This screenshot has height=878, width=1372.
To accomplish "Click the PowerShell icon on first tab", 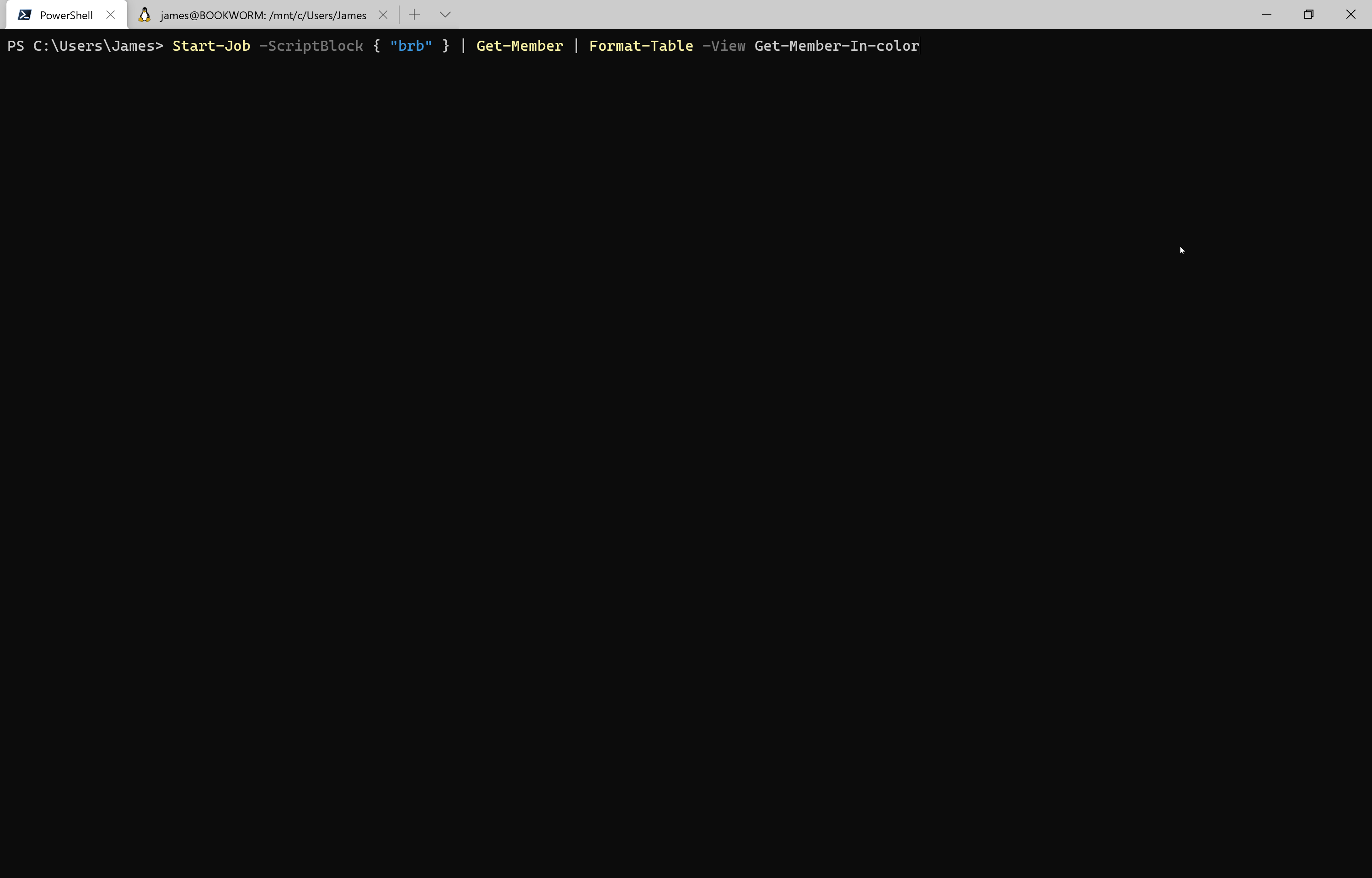I will coord(25,15).
